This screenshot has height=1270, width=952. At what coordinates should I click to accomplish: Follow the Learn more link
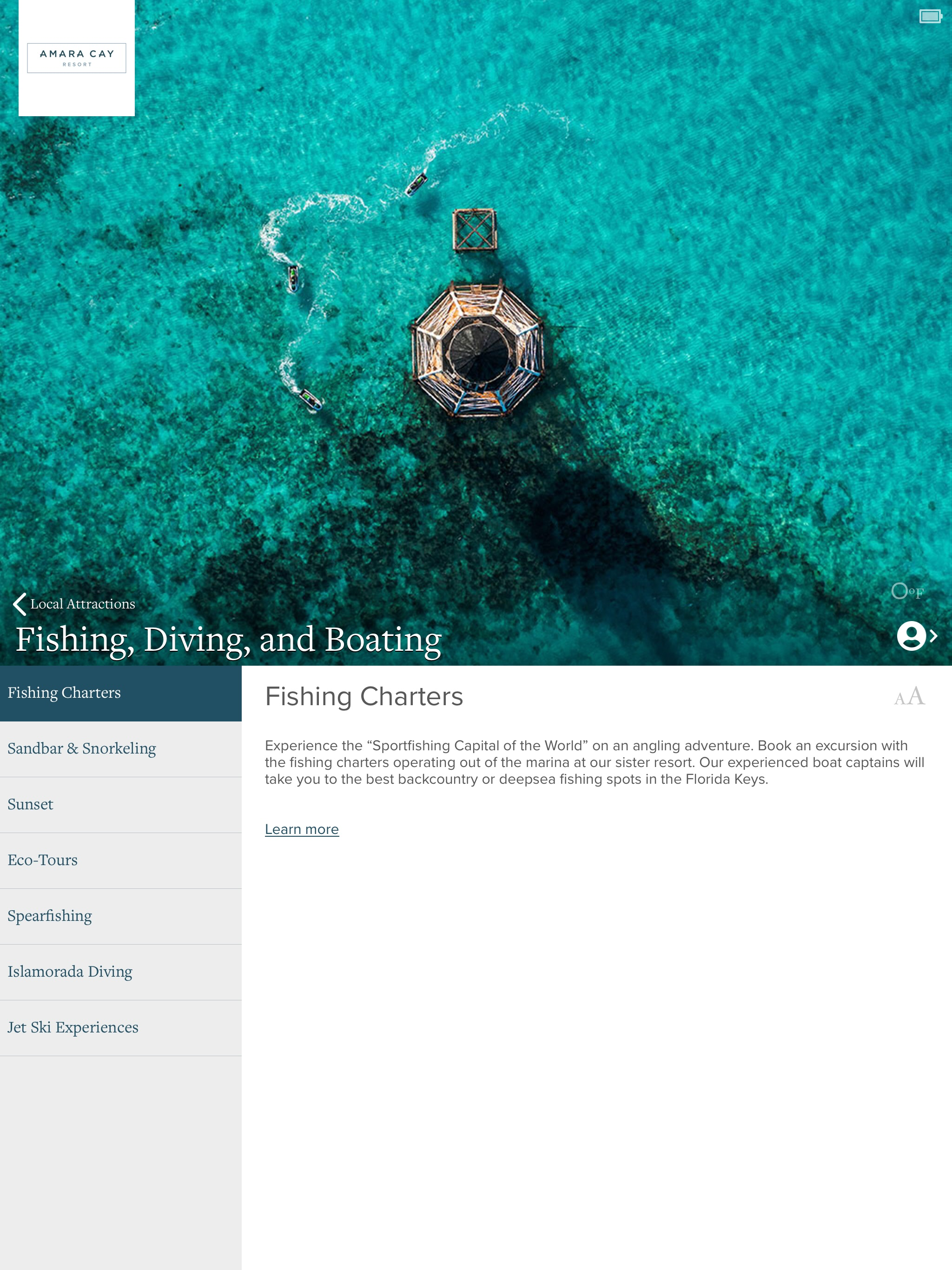point(301,829)
